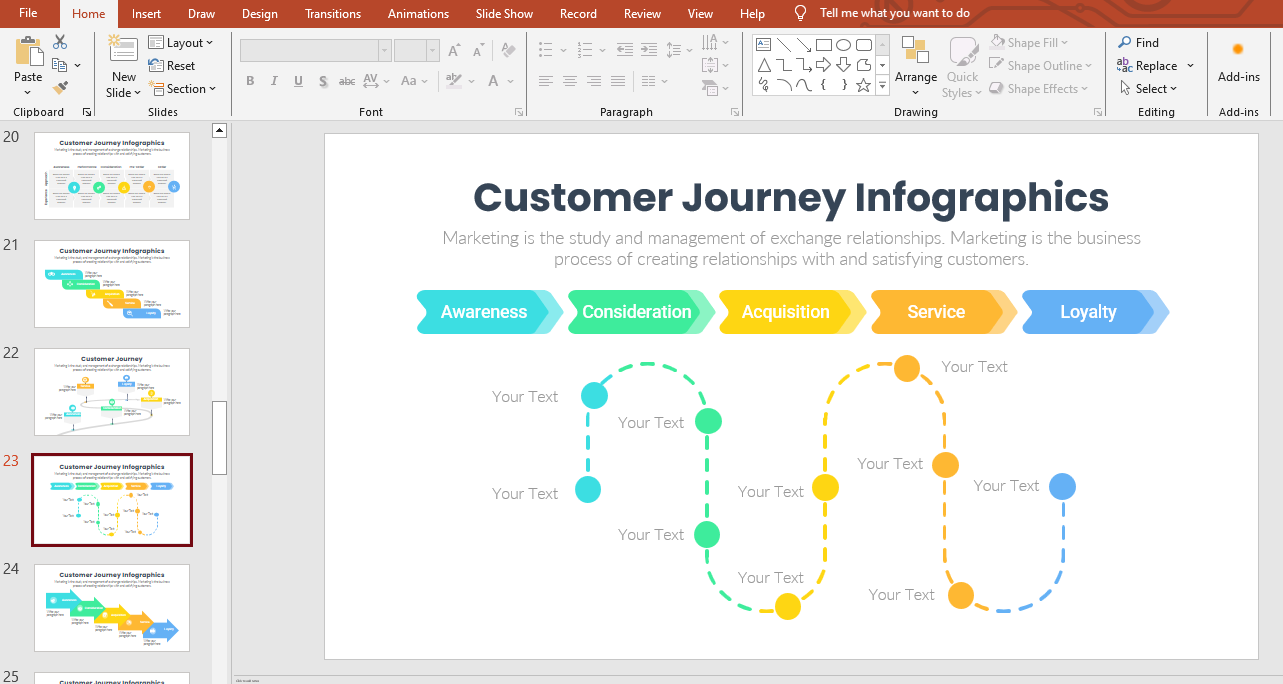Open the Line Spacing dropdown
The width and height of the screenshot is (1283, 684).
[679, 50]
